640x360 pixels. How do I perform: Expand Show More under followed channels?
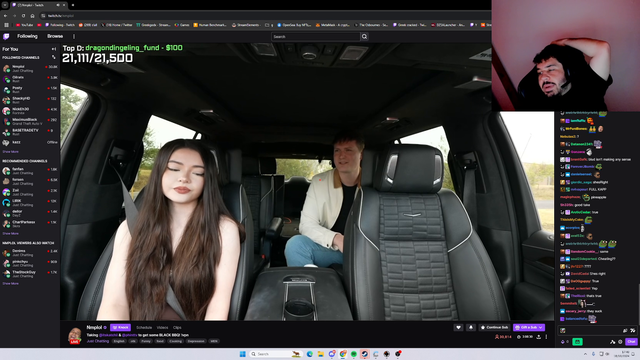click(11, 152)
